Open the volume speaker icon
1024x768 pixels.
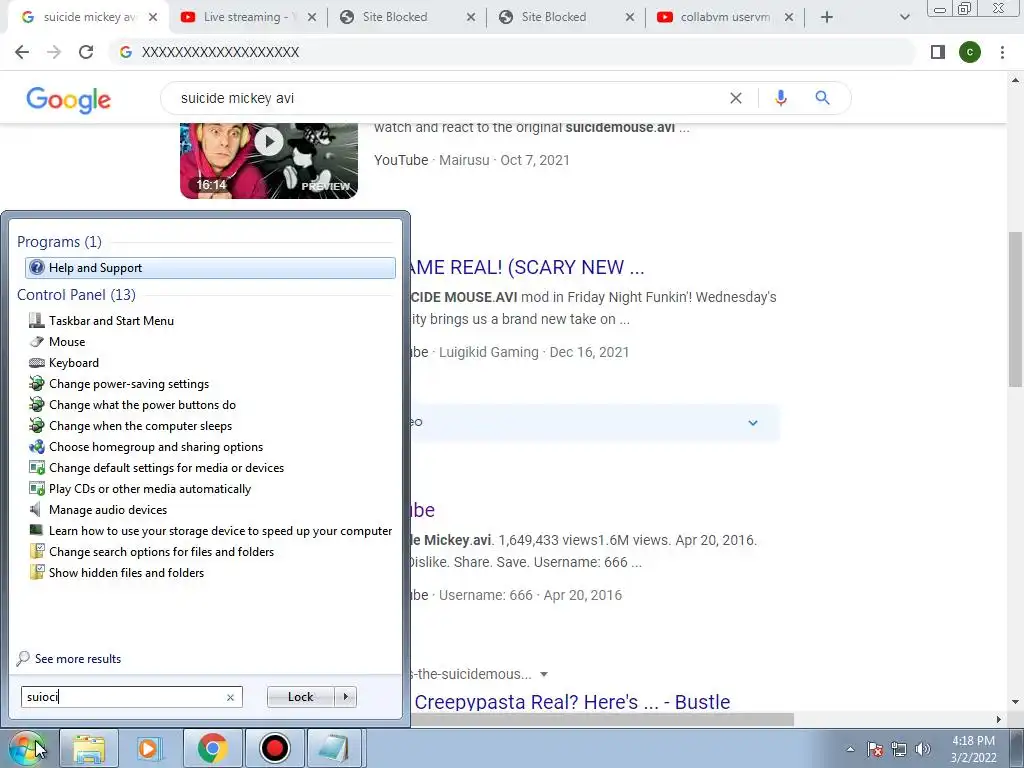click(923, 749)
